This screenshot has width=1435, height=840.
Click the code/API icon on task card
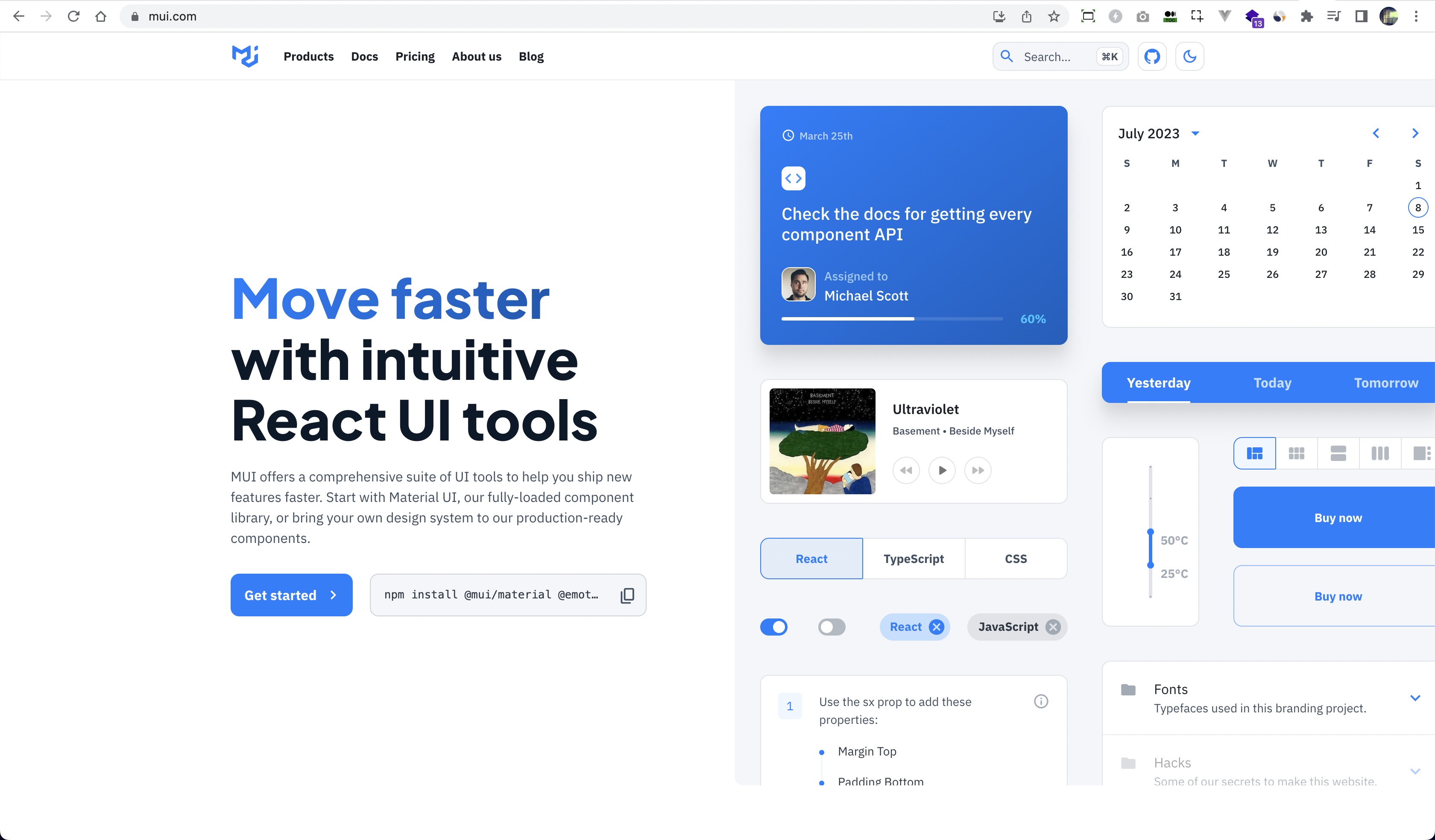point(794,179)
